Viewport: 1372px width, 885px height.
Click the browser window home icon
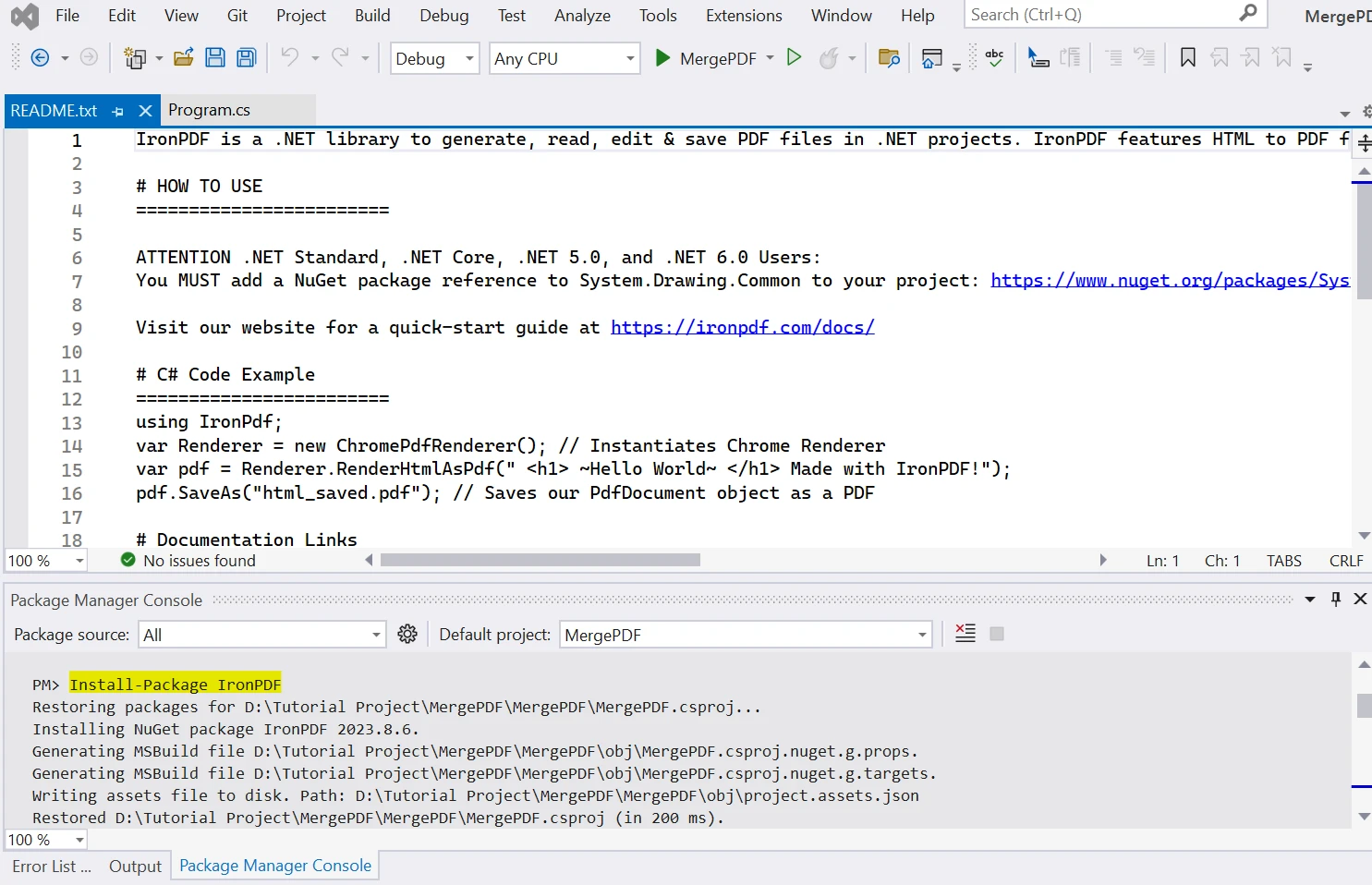(932, 58)
